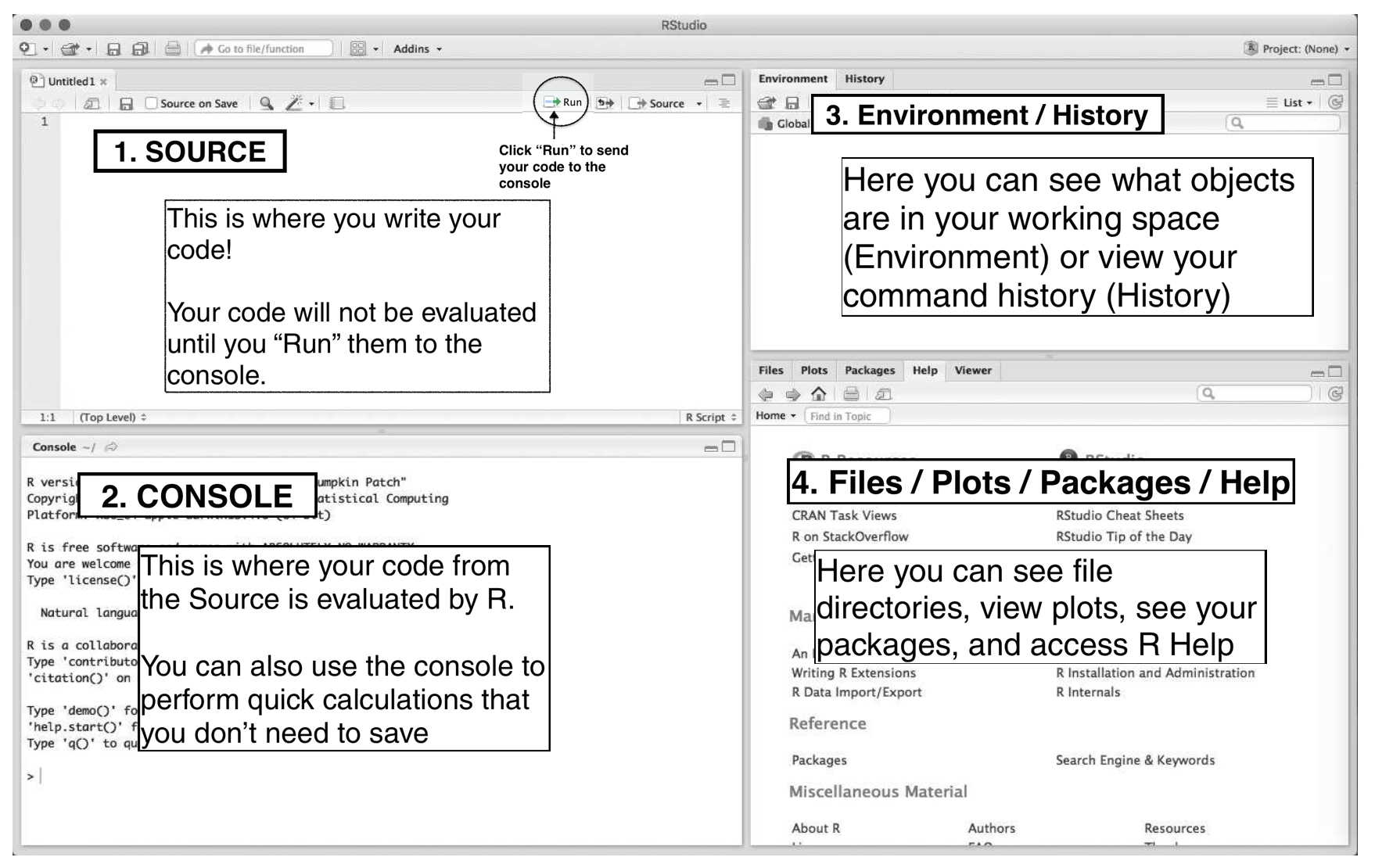
Task: Open the Addins dropdown menu
Action: (418, 48)
